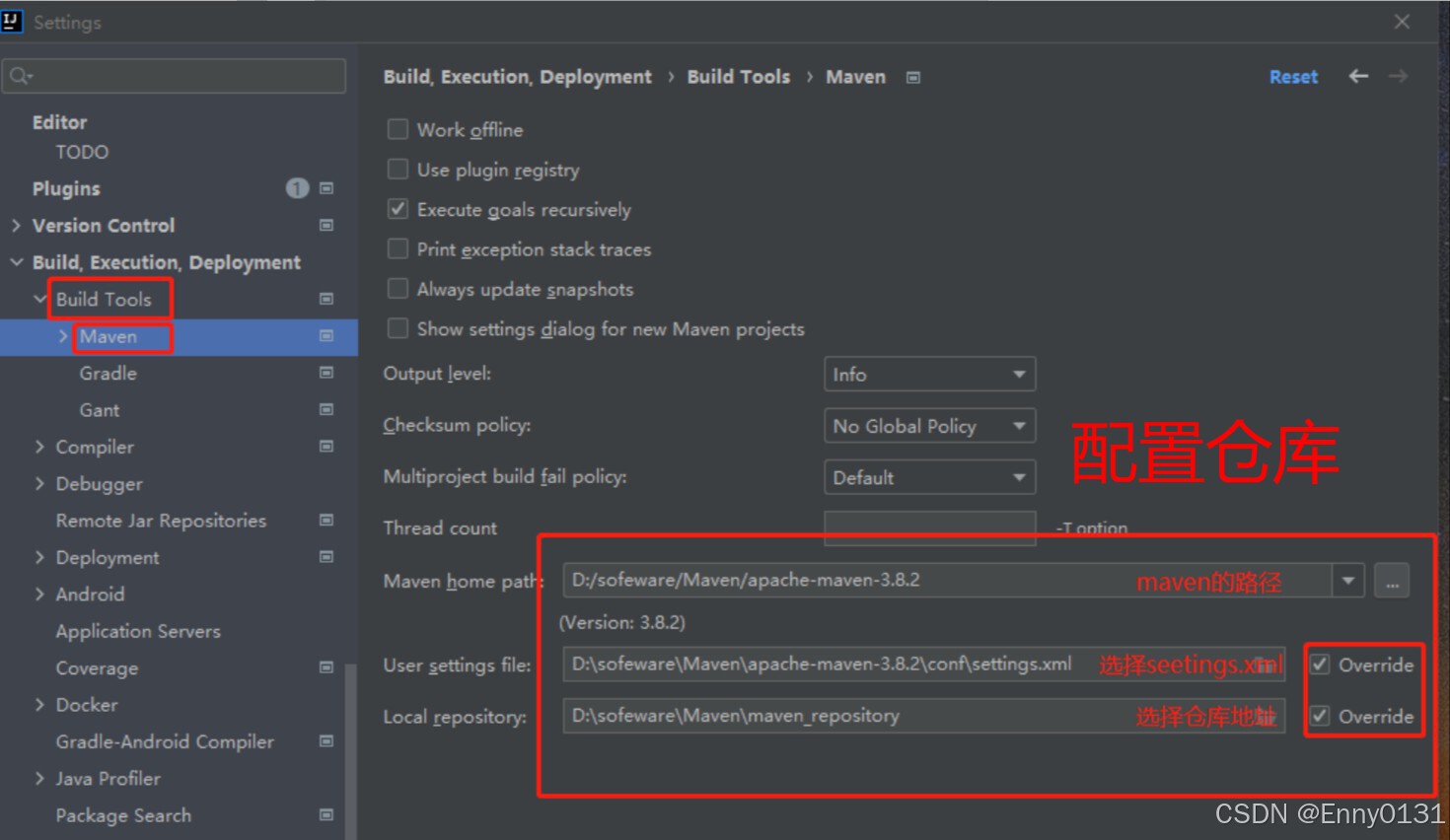Expand the Android tree node
The image size is (1450, 840).
[39, 594]
